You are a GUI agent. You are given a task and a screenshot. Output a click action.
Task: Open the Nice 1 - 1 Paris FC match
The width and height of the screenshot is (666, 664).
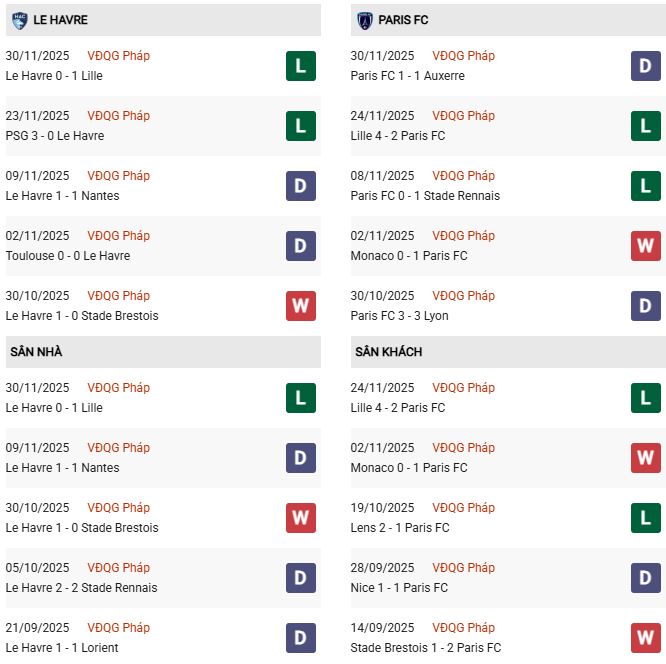400,588
